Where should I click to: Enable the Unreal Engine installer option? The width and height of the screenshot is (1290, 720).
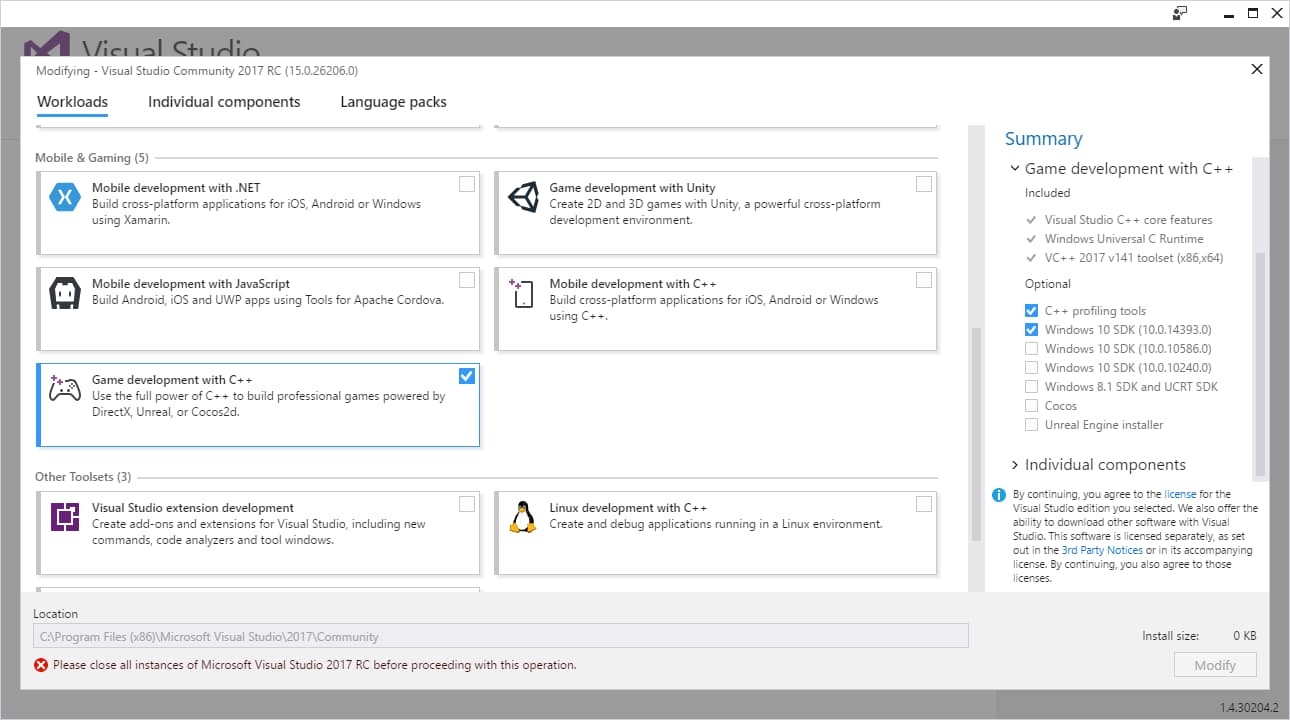(1031, 425)
